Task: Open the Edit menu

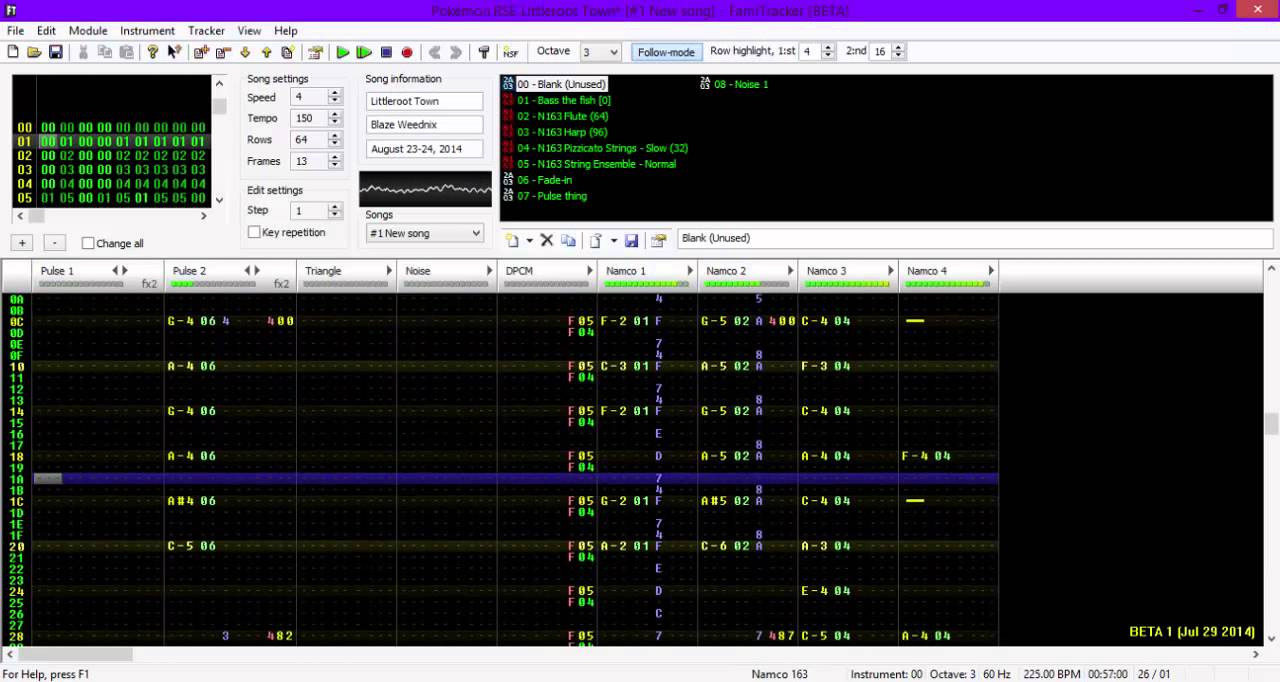Action: pos(47,31)
